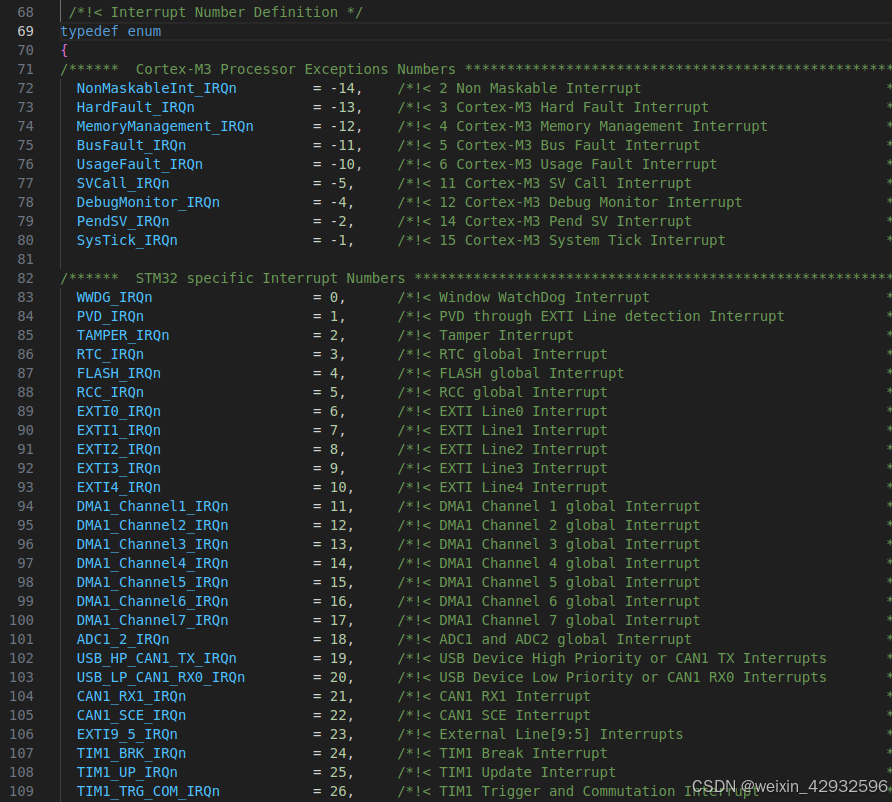
Task: Click '15 Cortex-M3 System Tick Interrupt' comment
Action: [582, 240]
